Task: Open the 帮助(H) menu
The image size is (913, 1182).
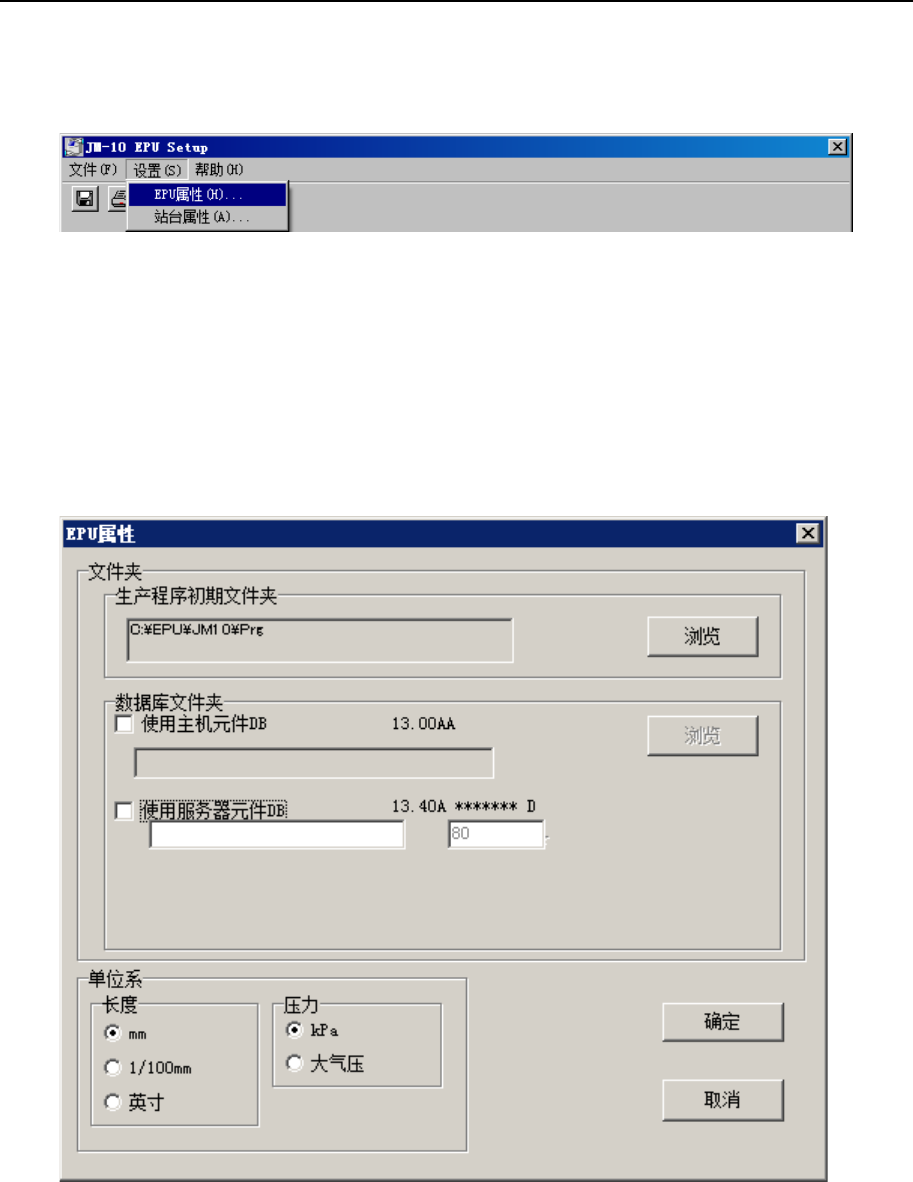Action: click(x=219, y=170)
